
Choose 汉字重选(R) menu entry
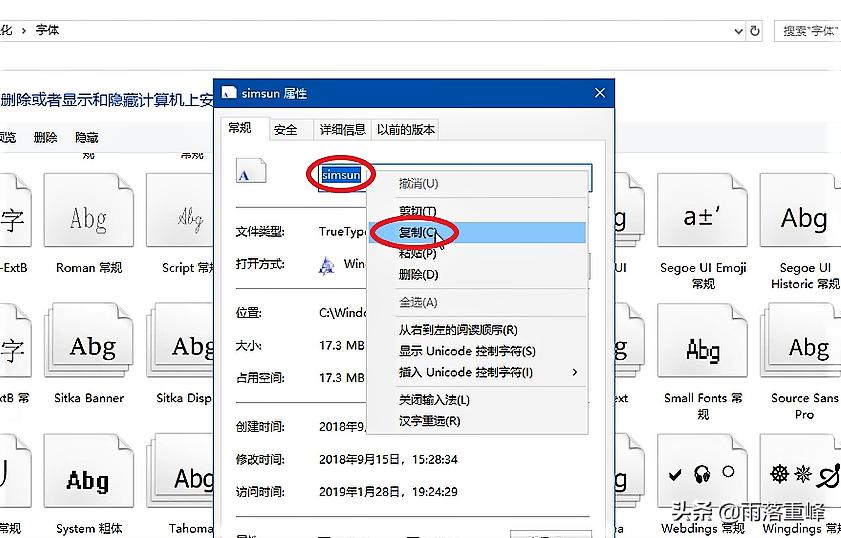pyautogui.click(x=477, y=421)
